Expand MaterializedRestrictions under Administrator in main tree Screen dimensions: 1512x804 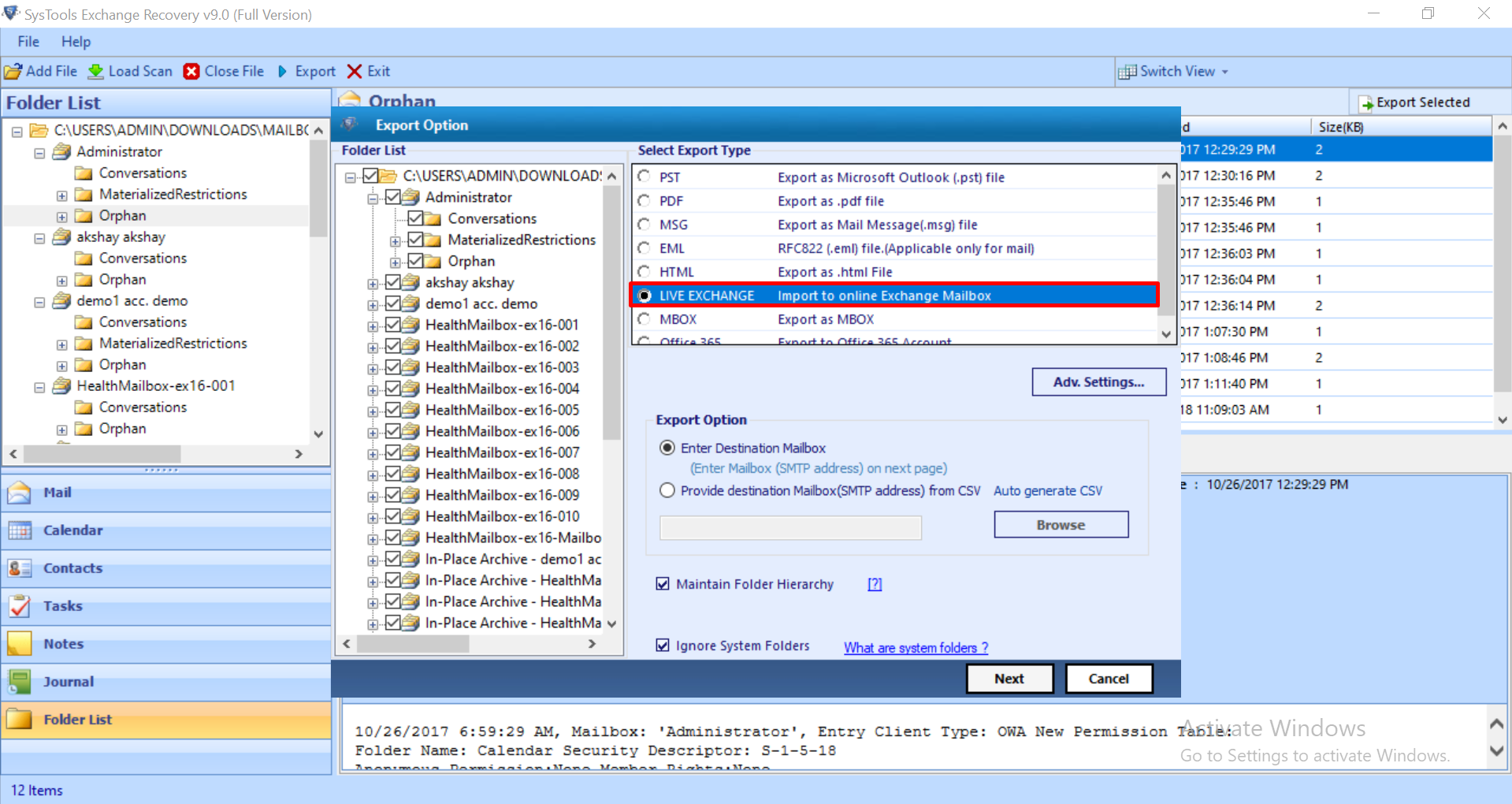click(x=61, y=195)
